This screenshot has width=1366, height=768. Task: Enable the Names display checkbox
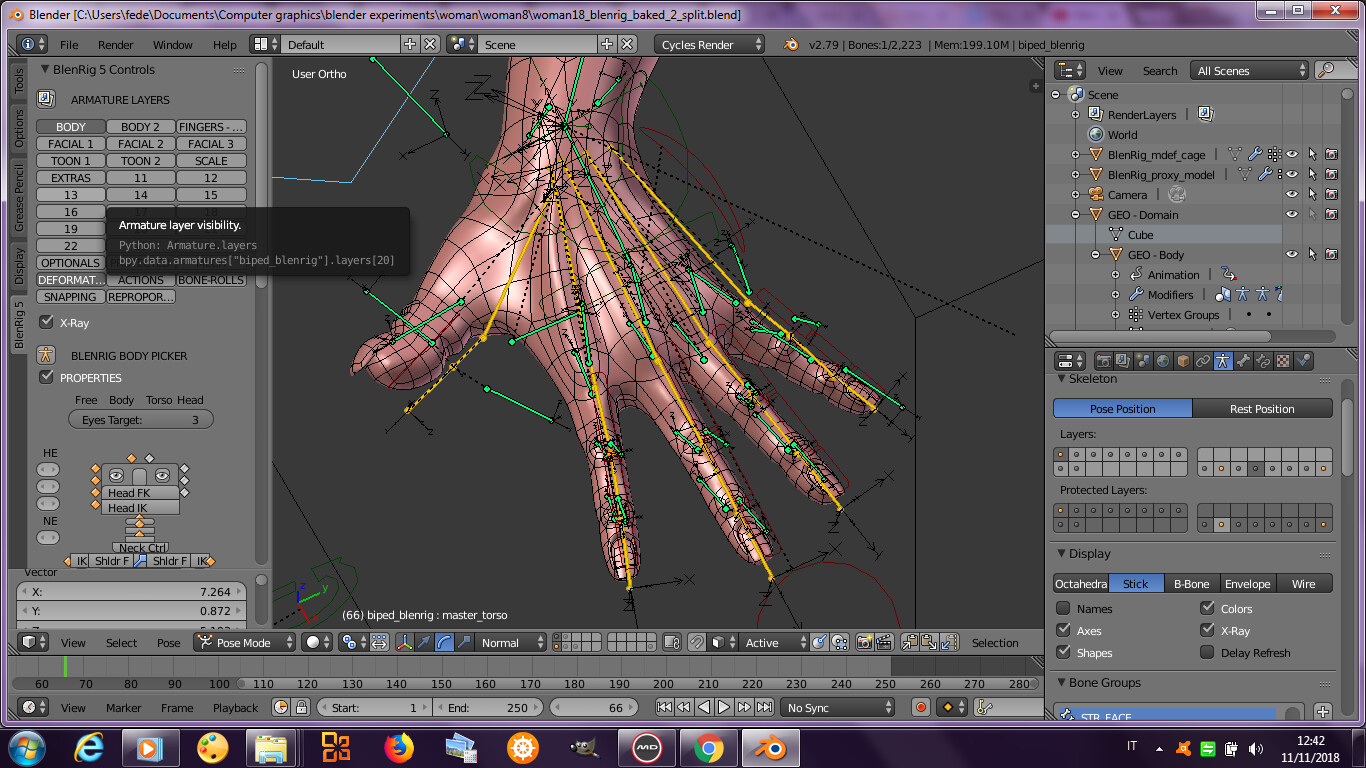point(1064,608)
